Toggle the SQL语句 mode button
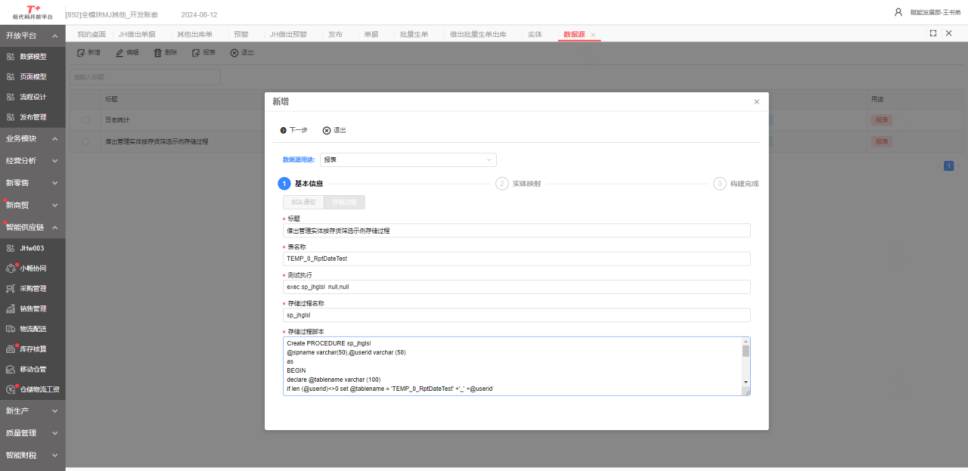968x471 pixels. pyautogui.click(x=303, y=202)
